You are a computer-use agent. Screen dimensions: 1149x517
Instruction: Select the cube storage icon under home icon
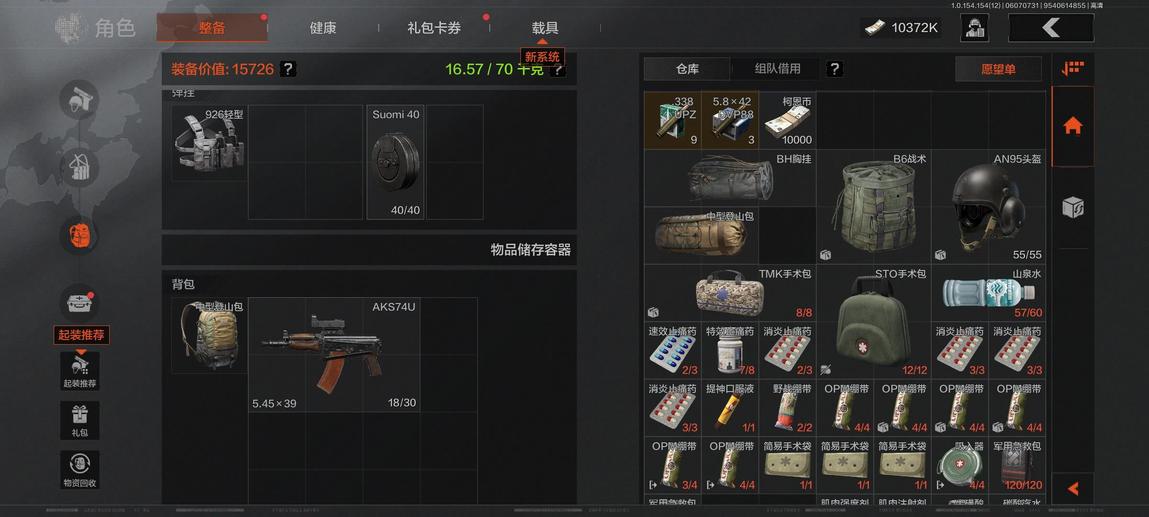tap(1072, 207)
